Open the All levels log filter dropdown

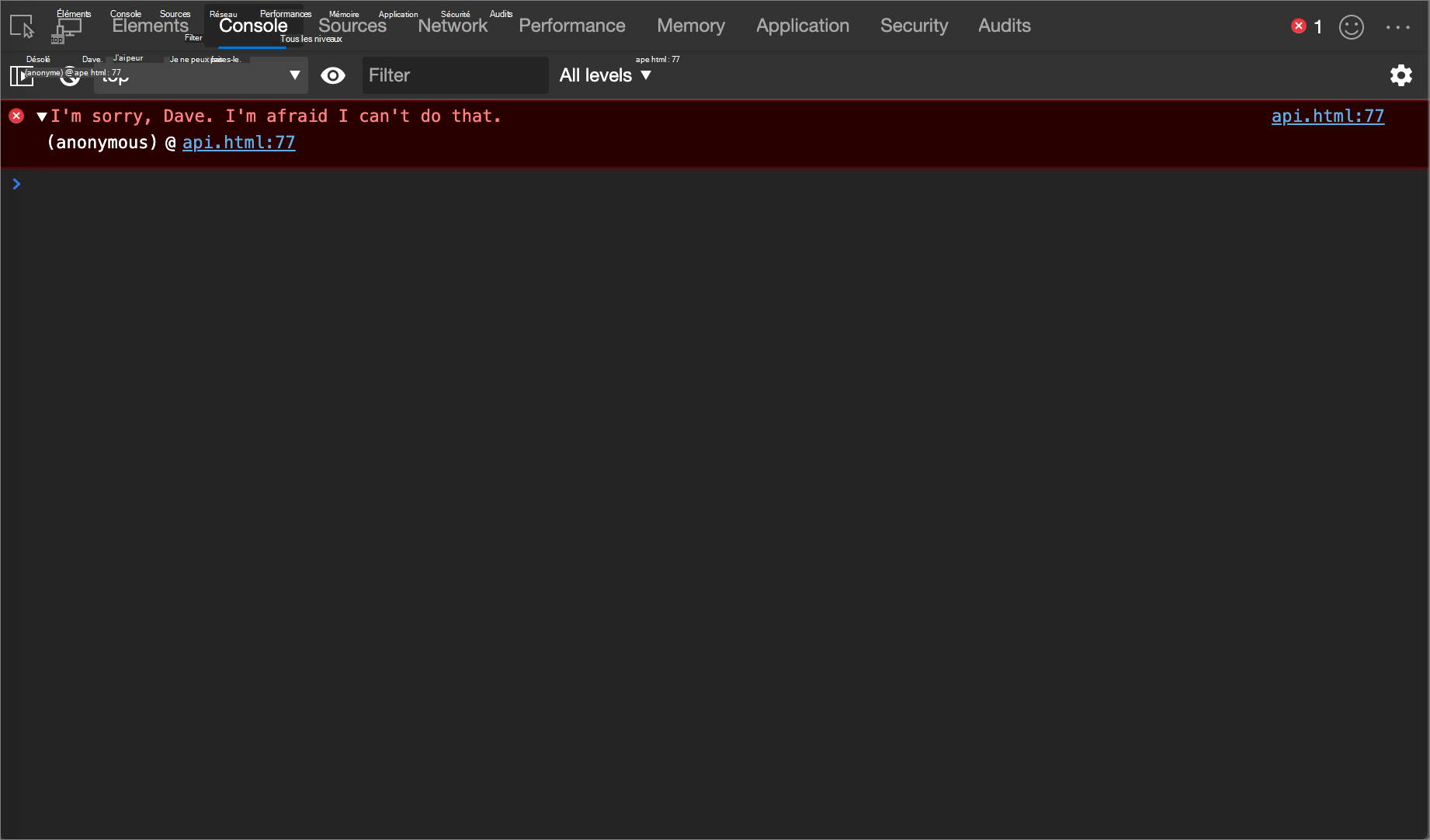(605, 75)
